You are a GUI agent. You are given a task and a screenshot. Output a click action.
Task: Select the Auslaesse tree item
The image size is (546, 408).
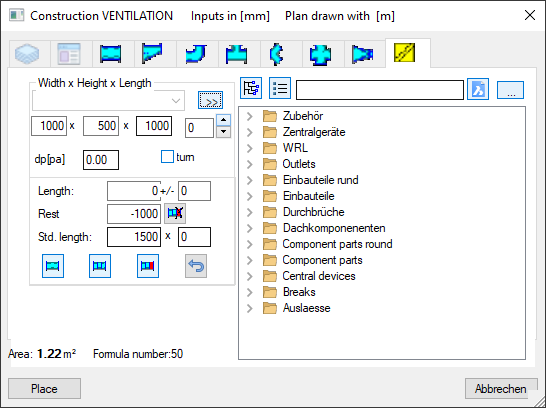point(306,308)
